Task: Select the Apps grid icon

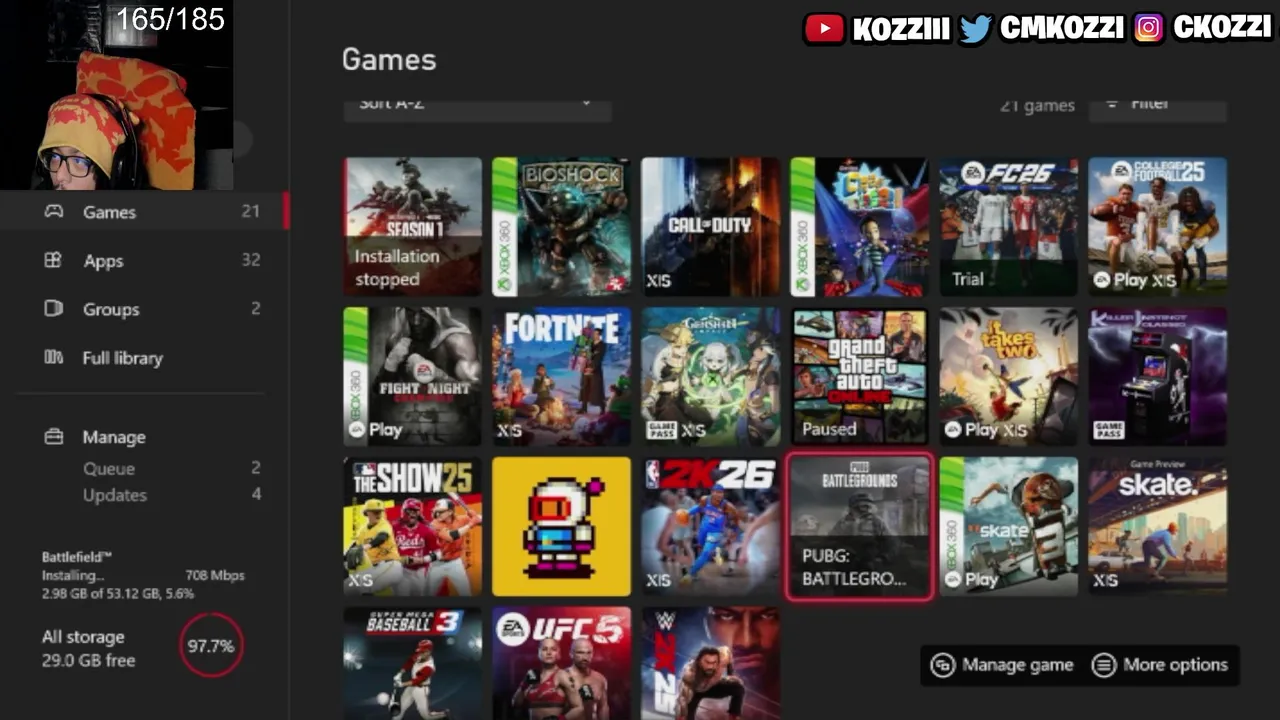Action: [x=54, y=260]
